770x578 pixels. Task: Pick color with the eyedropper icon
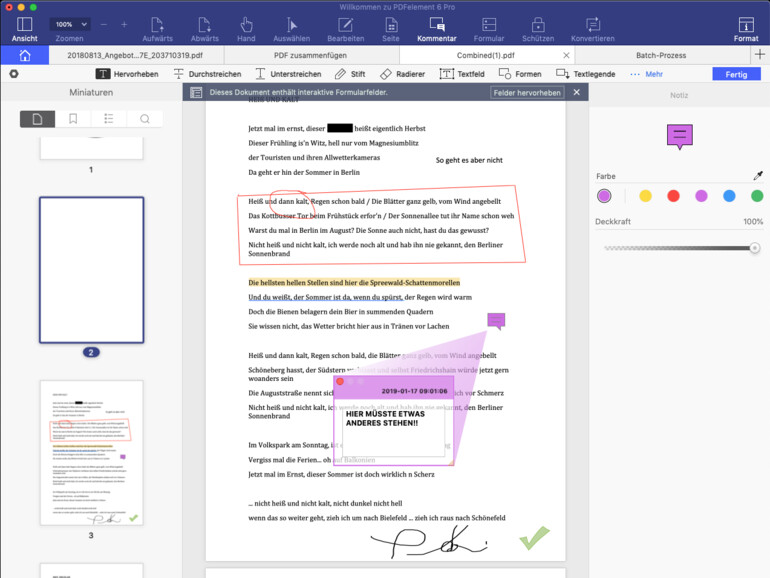tap(757, 175)
